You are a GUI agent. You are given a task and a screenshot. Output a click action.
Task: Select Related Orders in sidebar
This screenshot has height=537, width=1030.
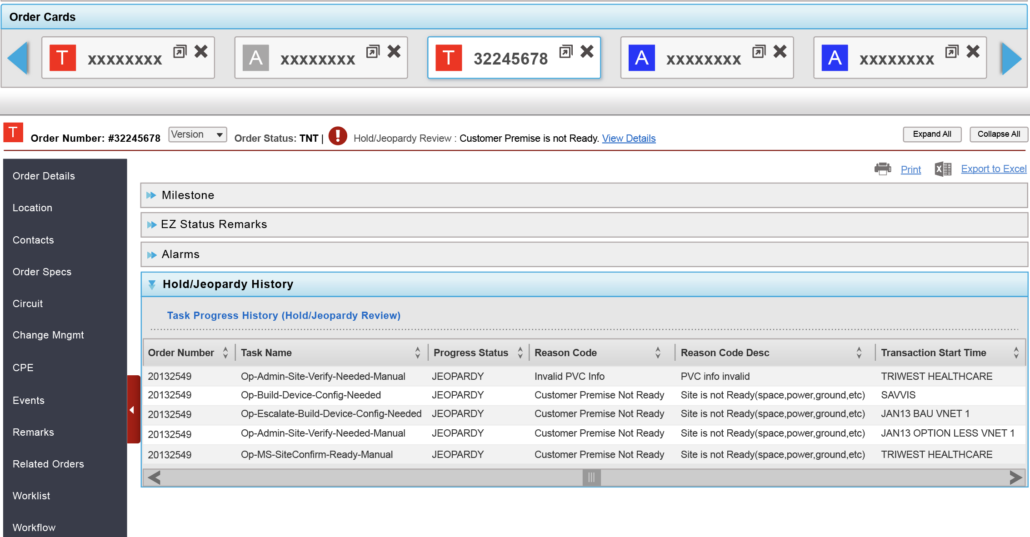coord(48,464)
